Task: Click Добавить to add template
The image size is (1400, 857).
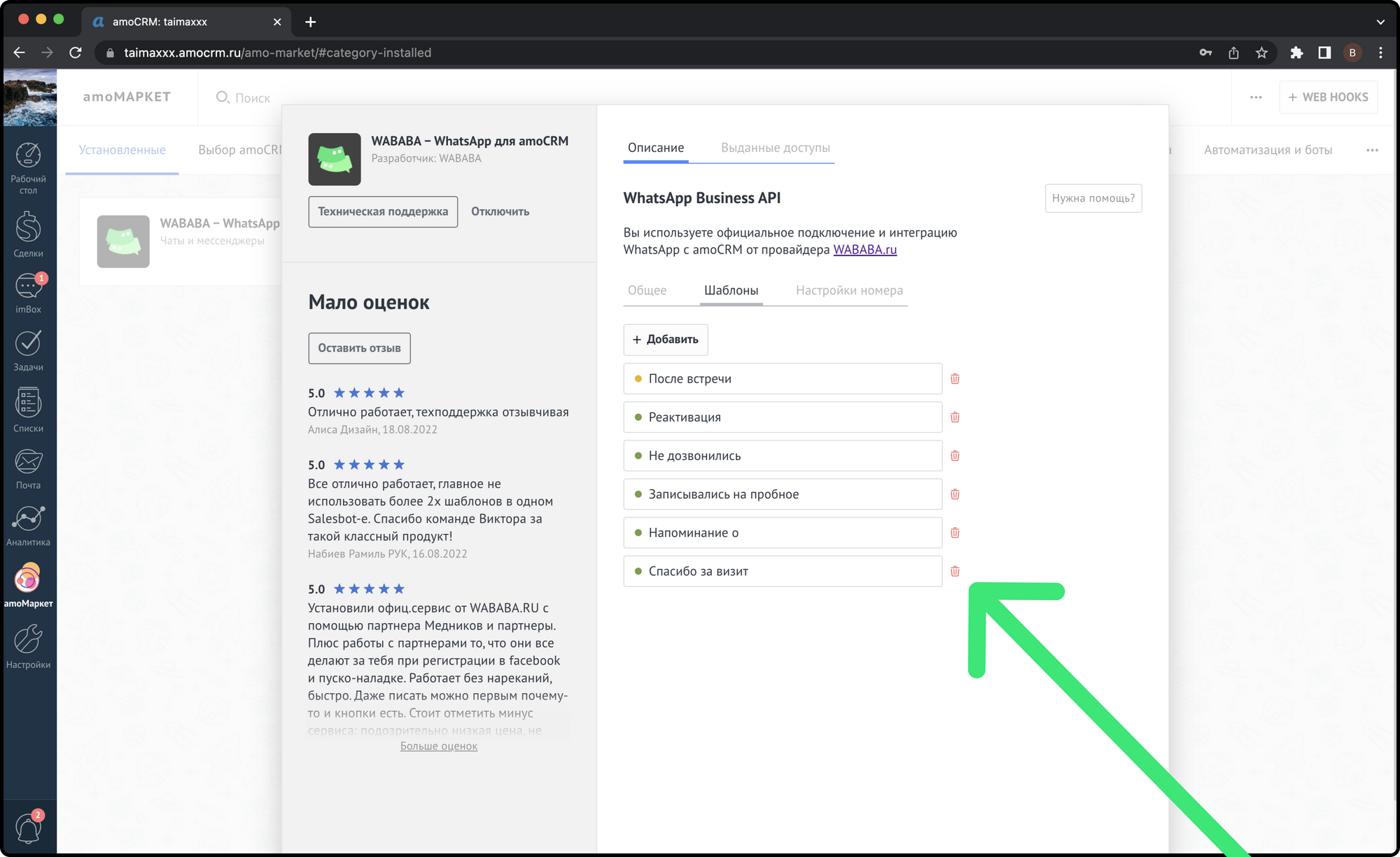Action: [666, 340]
